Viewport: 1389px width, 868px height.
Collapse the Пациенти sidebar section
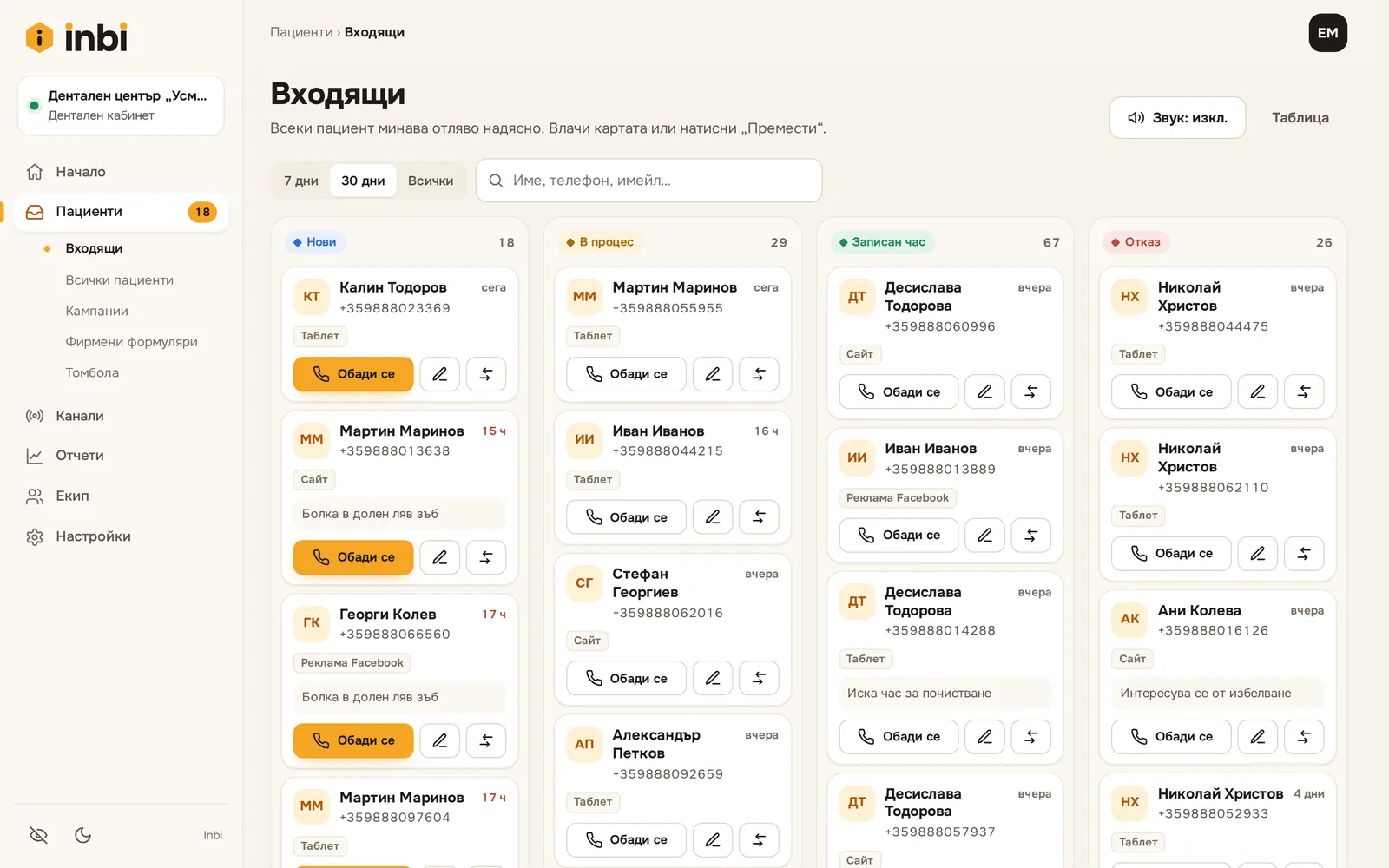click(121, 212)
